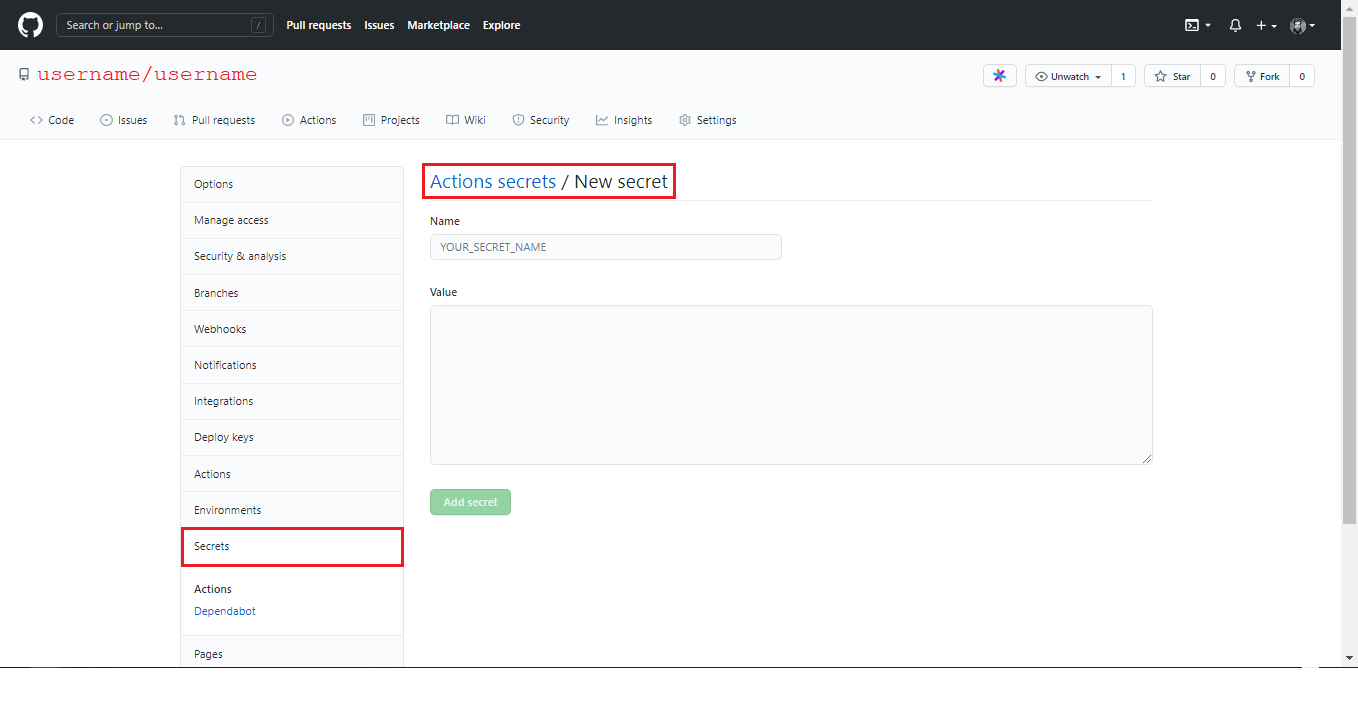Open the Dependabot secrets link
1358x712 pixels.
pos(224,610)
